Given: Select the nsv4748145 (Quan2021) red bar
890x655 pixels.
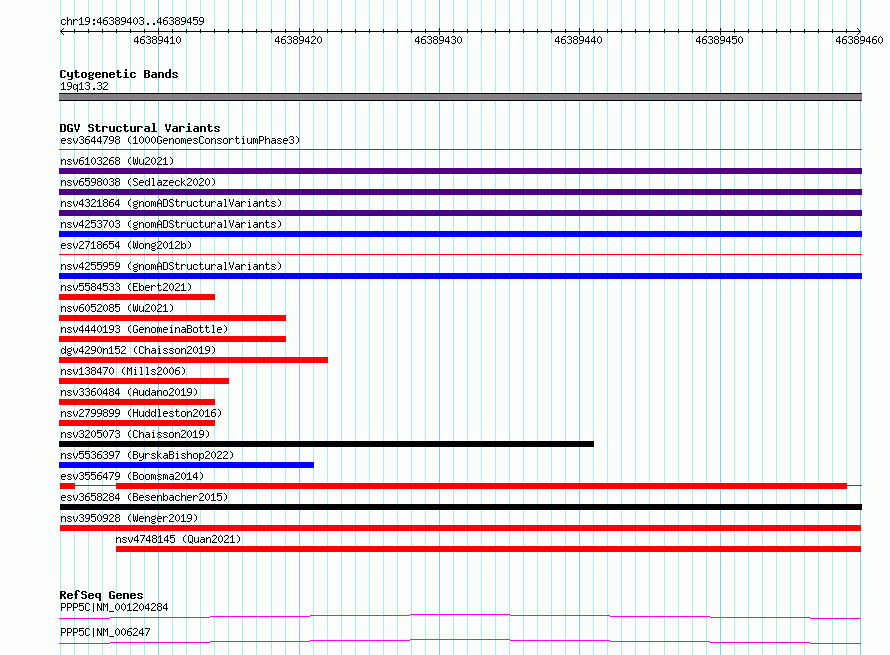Looking at the screenshot, I should click(x=488, y=549).
